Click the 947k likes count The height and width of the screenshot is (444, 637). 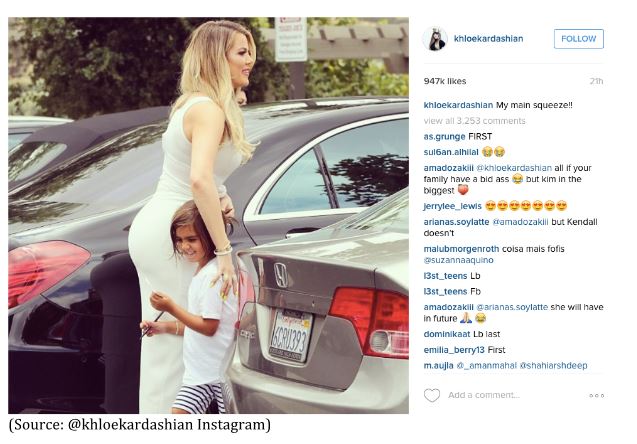pyautogui.click(x=445, y=81)
